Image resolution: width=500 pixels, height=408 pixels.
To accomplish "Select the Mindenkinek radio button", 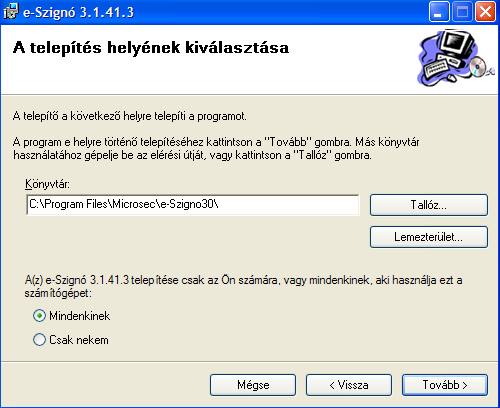I will point(39,316).
